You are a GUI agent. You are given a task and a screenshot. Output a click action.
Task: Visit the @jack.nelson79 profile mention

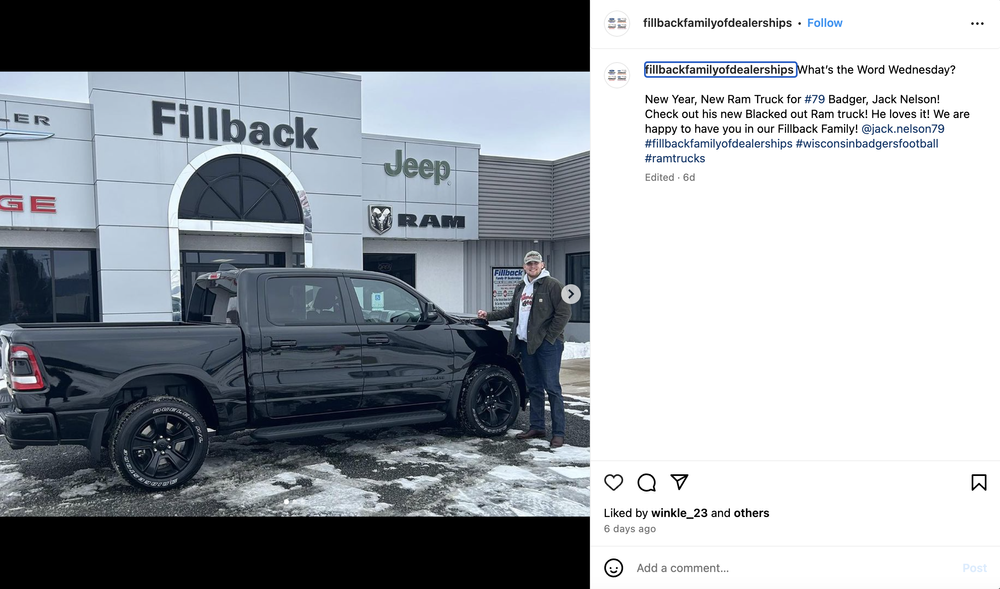pos(902,129)
